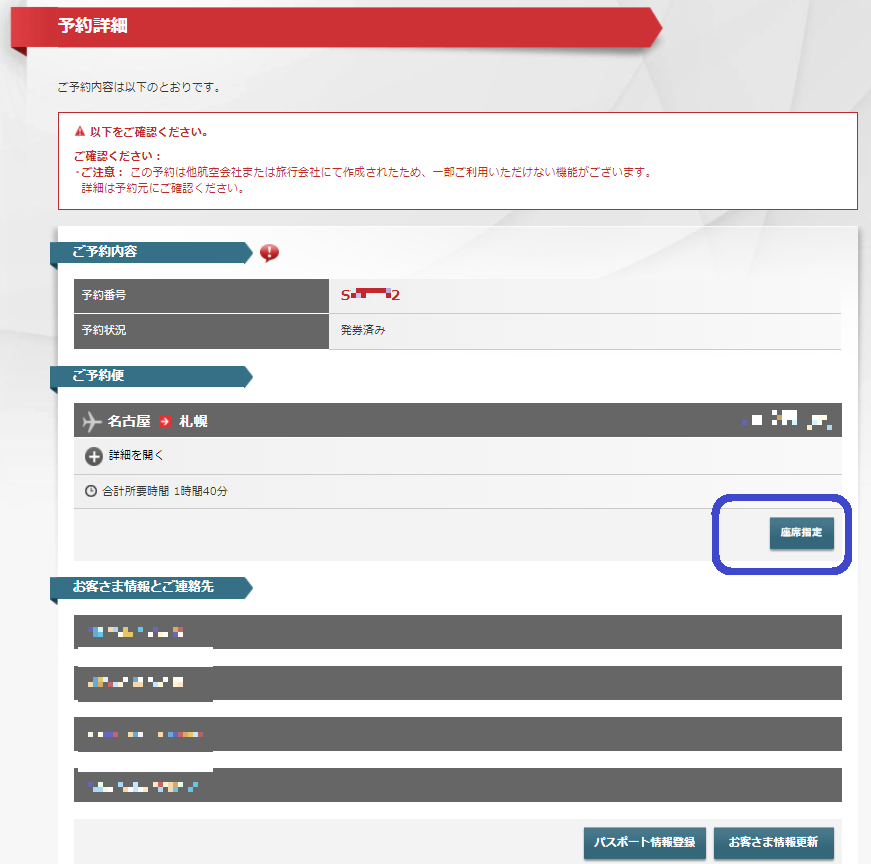Screen dimensions: 871x864
Task: Expand flight details via the 詳細を開く text
Action: point(136,456)
